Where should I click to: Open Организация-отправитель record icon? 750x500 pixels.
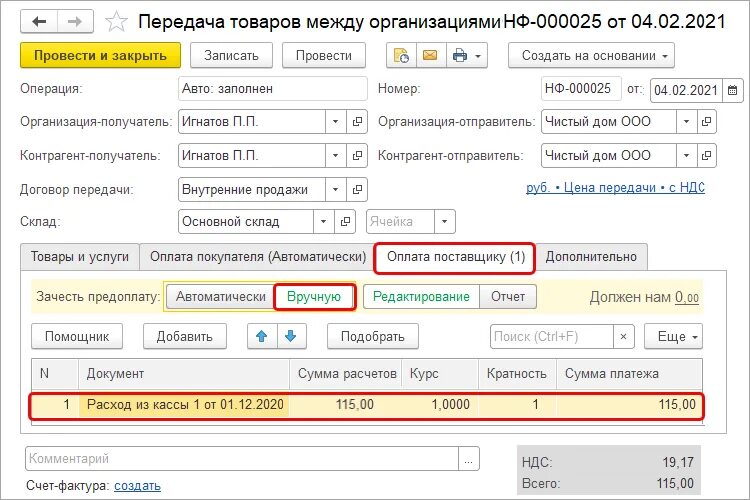[x=706, y=122]
